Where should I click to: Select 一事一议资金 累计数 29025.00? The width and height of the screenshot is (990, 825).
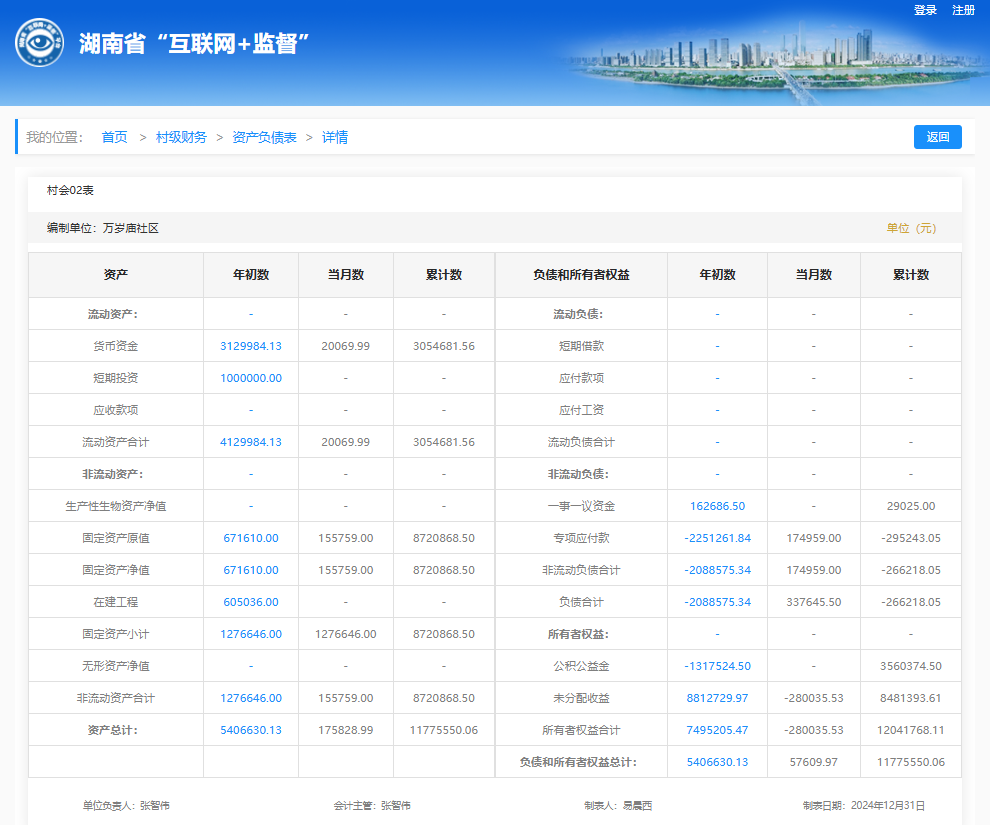pyautogui.click(x=910, y=506)
